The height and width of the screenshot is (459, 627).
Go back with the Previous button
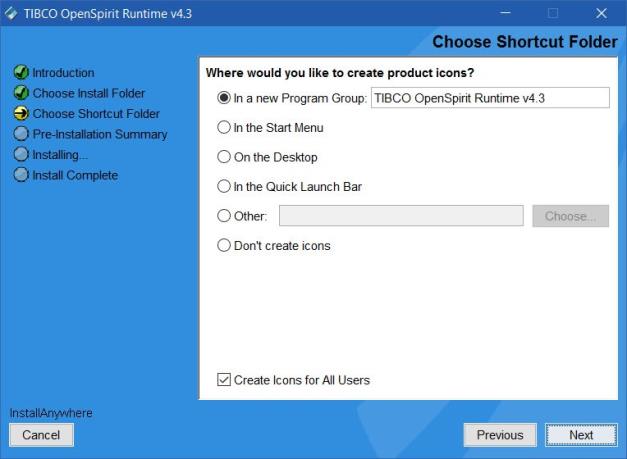499,435
